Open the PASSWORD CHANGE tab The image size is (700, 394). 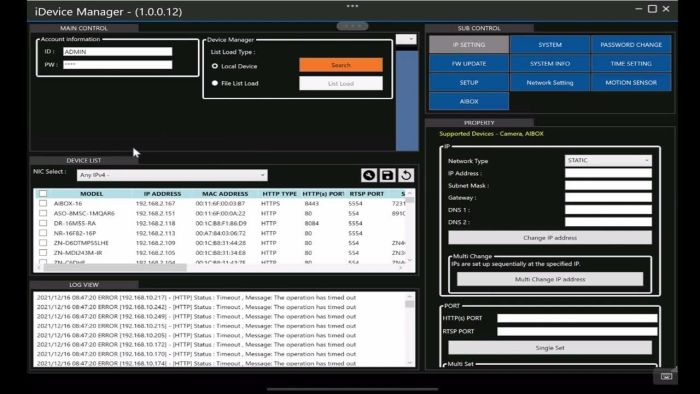[x=631, y=45]
